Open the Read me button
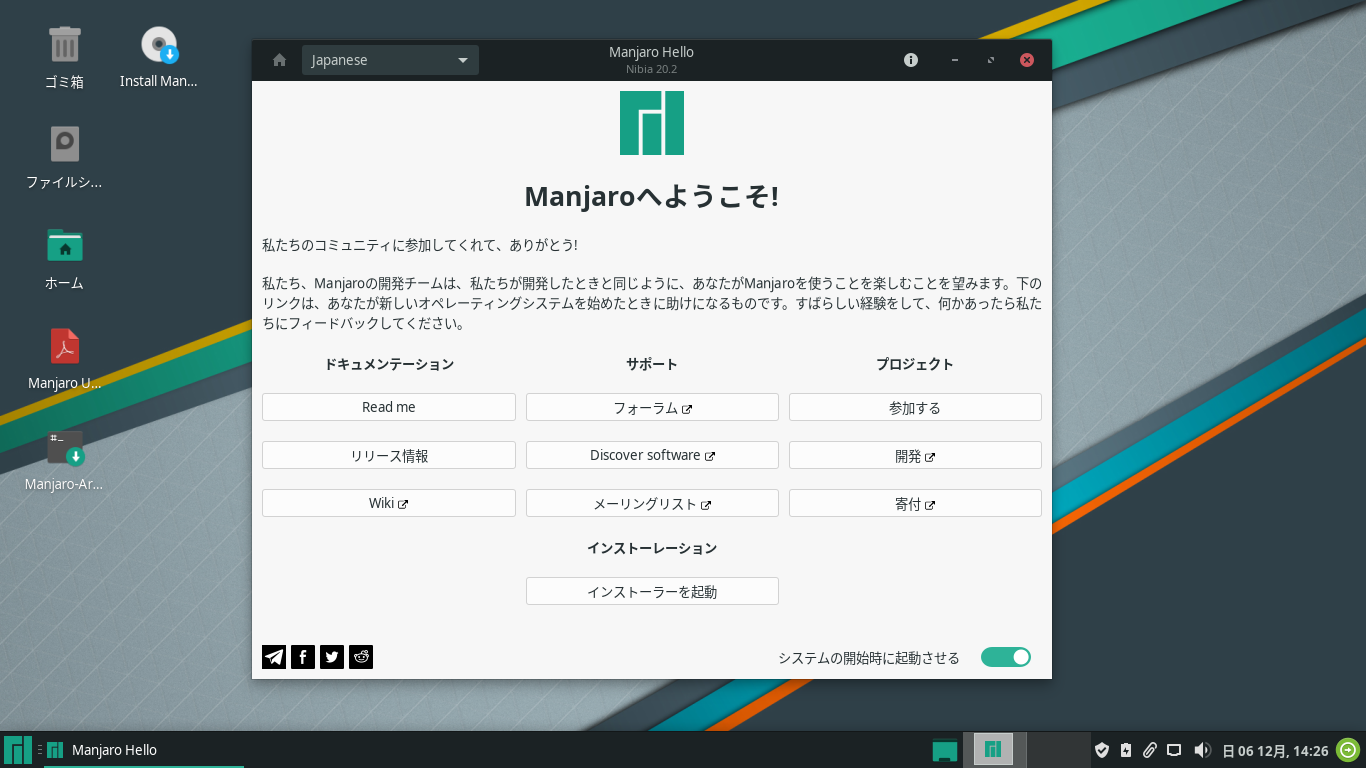This screenshot has height=768, width=1366. pos(389,407)
